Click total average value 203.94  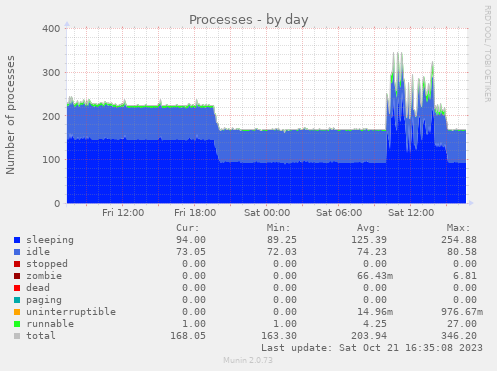[x=369, y=336]
